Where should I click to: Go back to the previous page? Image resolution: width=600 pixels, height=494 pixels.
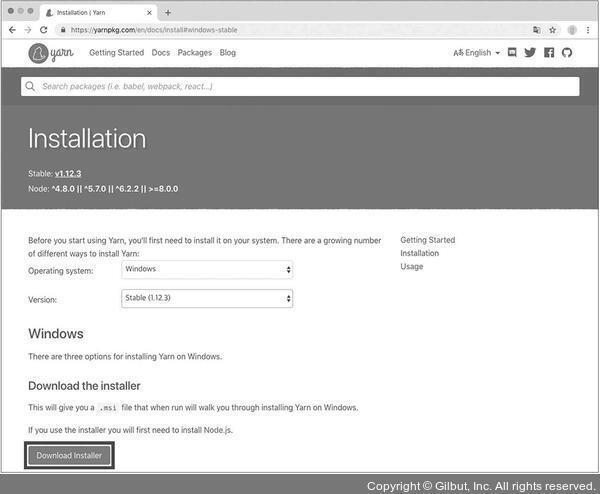[x=12, y=30]
